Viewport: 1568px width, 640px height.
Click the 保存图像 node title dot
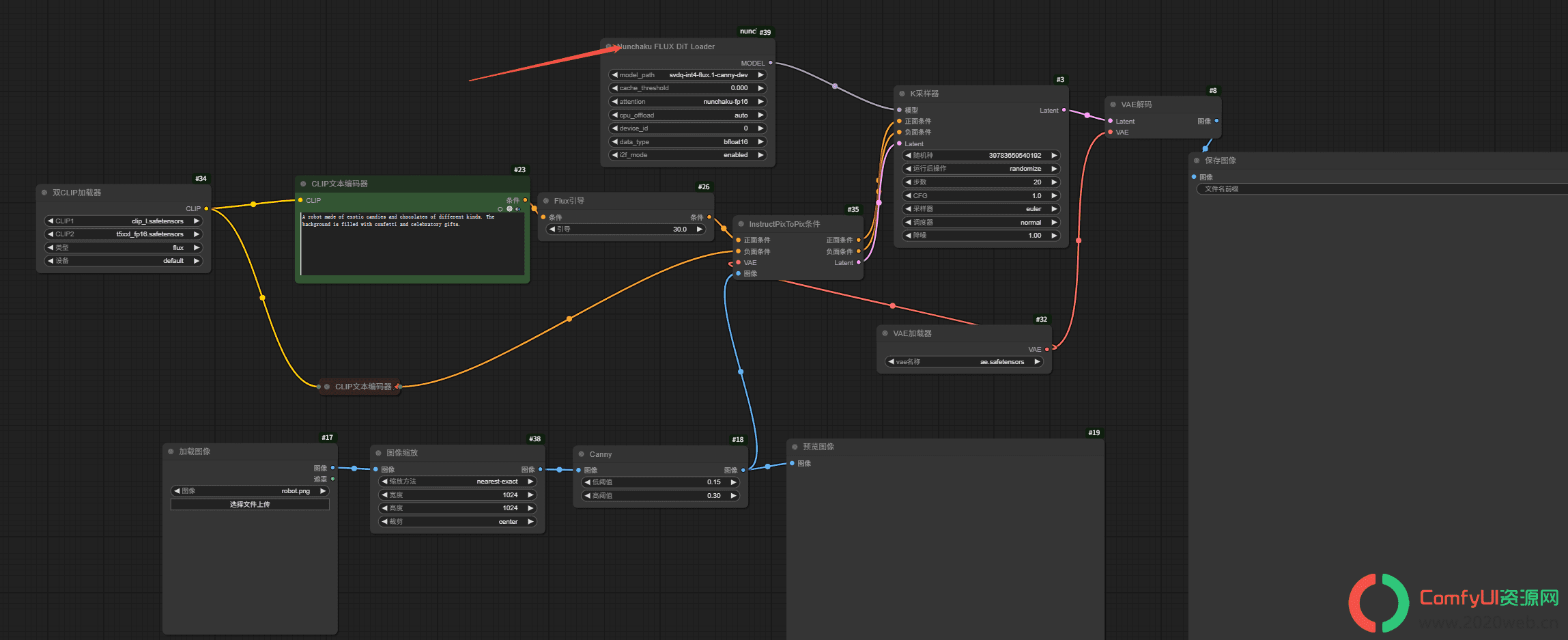[1197, 161]
